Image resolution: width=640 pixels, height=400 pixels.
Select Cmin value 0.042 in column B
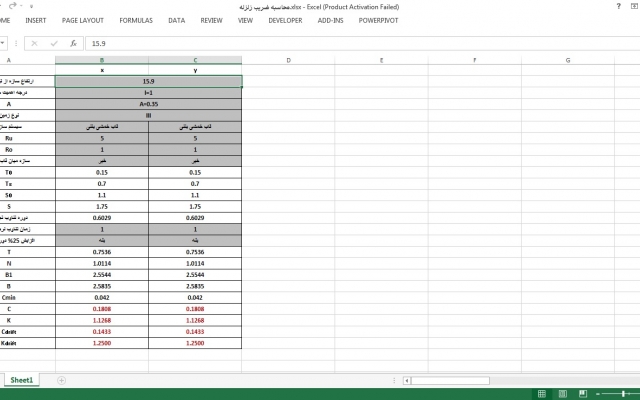coord(102,298)
